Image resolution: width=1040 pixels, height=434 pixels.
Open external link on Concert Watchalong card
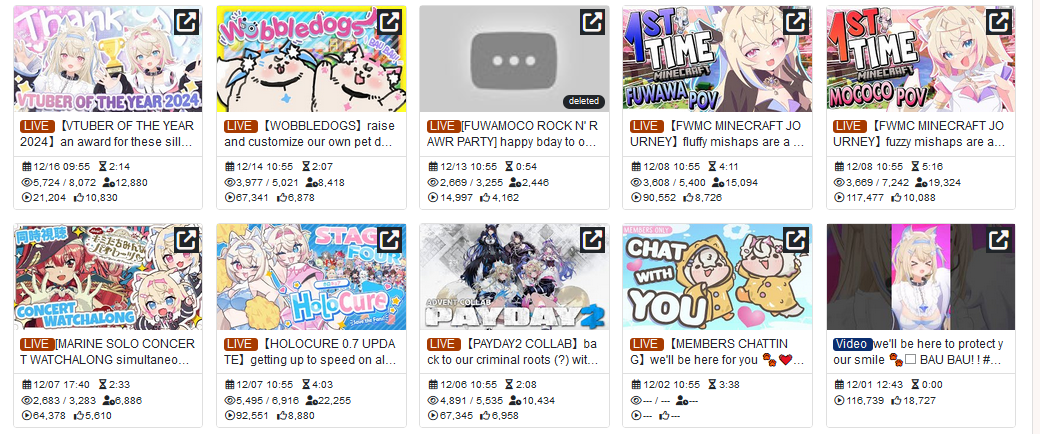tap(186, 240)
